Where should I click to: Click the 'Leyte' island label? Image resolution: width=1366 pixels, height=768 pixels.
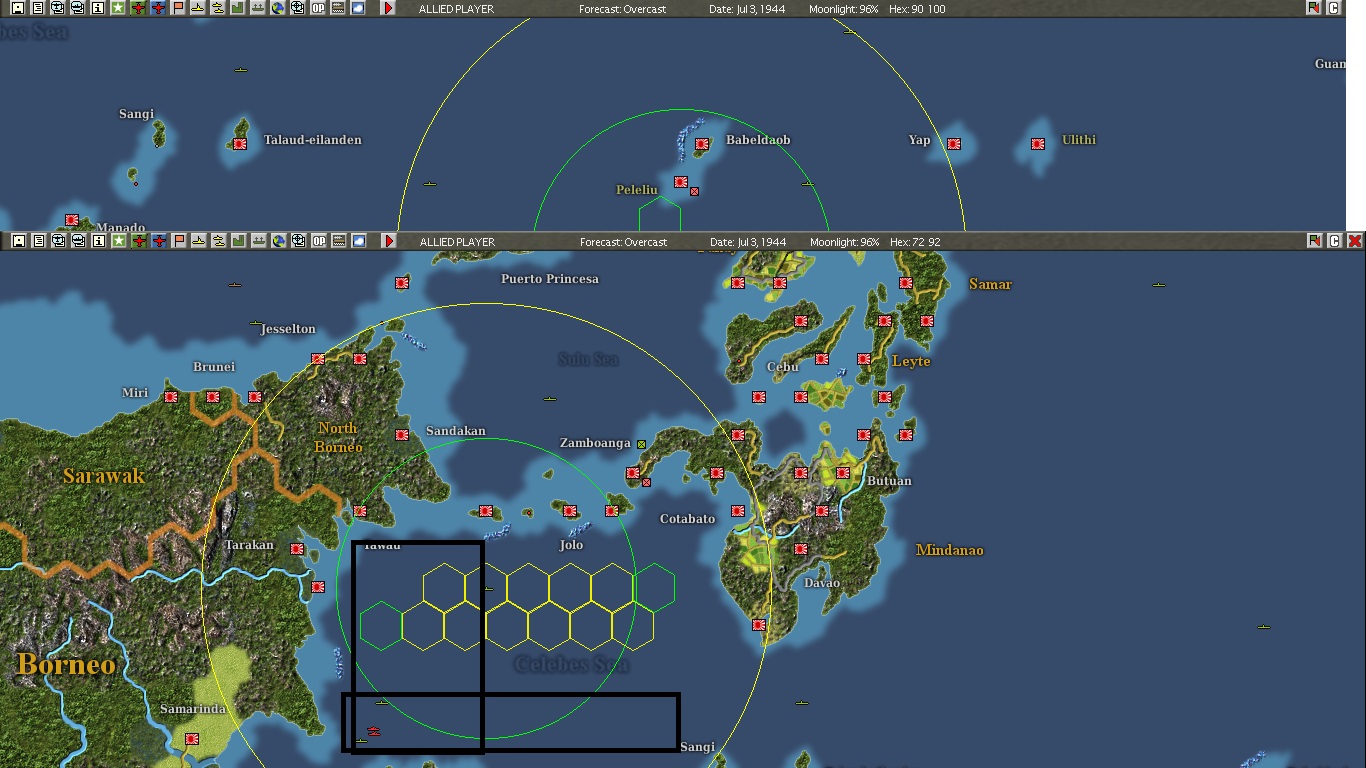click(911, 361)
